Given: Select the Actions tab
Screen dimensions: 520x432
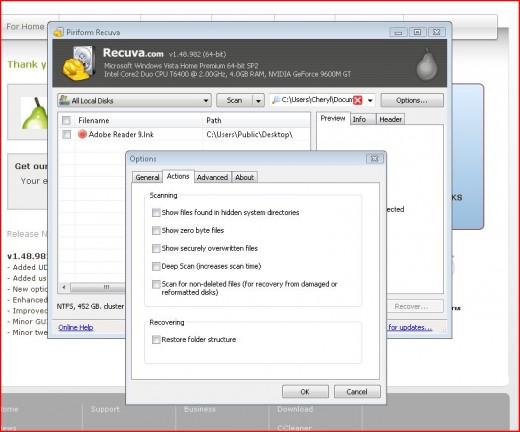Looking at the screenshot, I should 178,176.
